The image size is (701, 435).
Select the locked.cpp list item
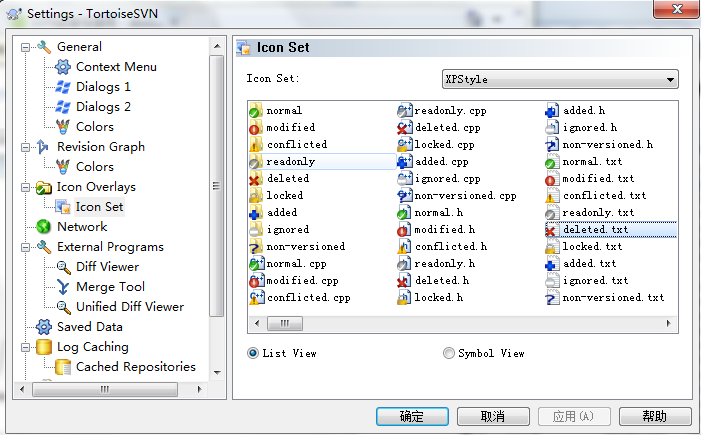coord(436,144)
